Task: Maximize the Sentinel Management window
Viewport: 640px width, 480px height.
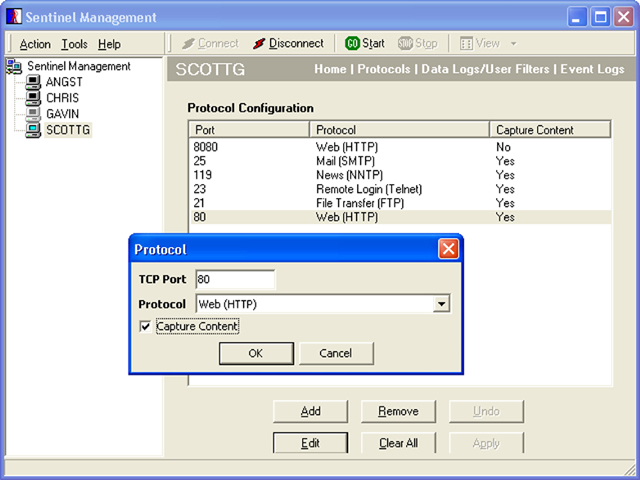Action: pyautogui.click(x=600, y=17)
